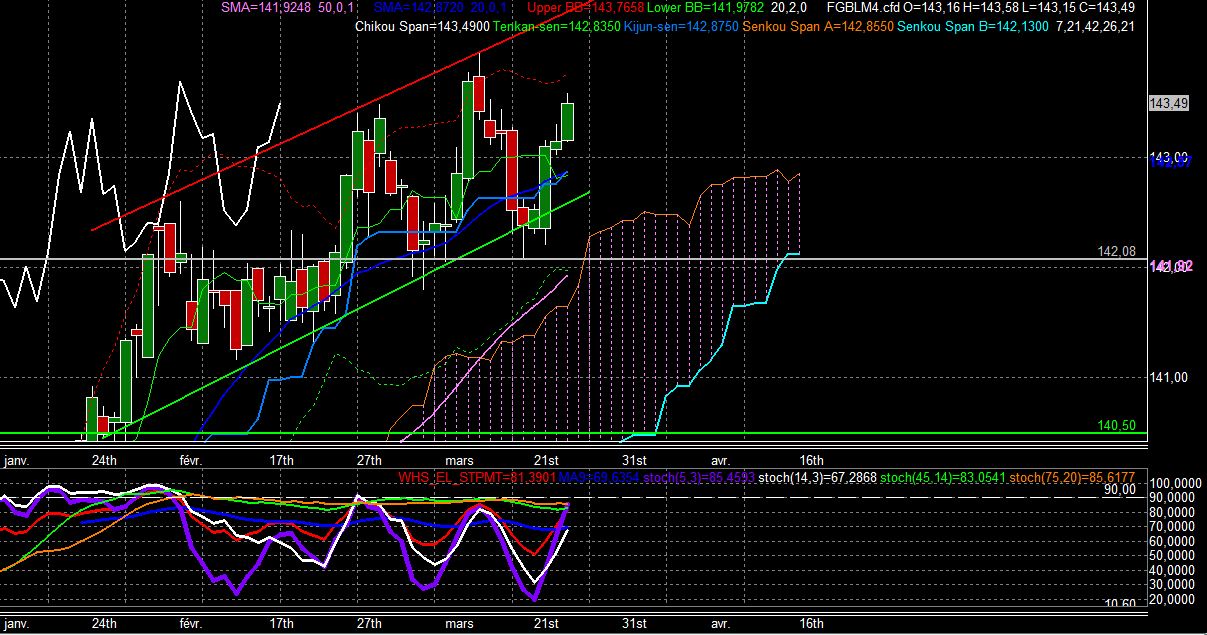Click the 140,50 support level label

1117,425
